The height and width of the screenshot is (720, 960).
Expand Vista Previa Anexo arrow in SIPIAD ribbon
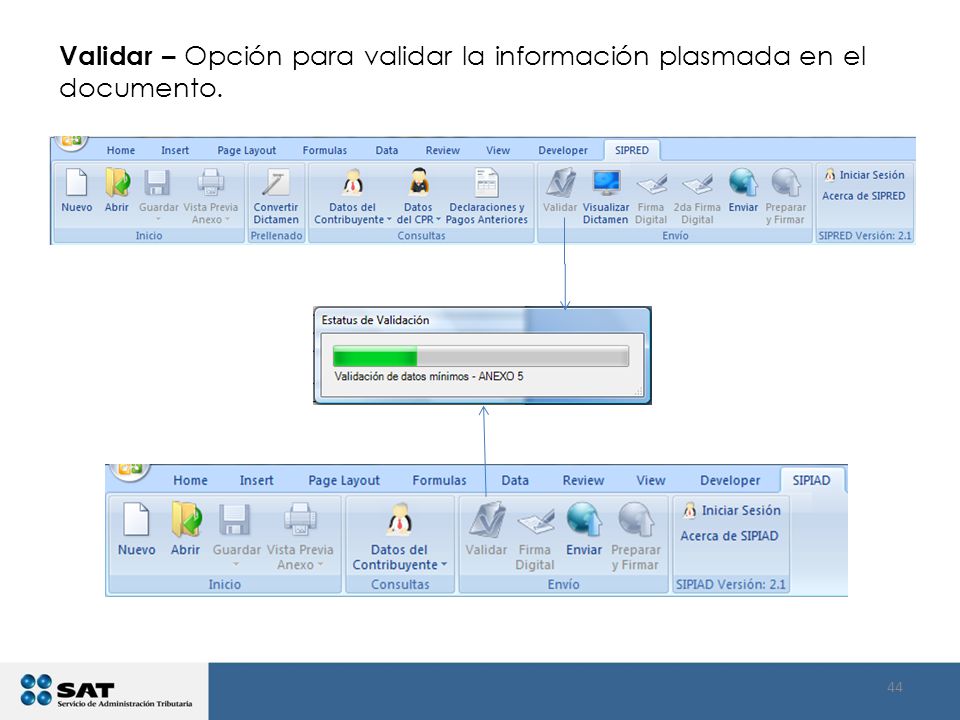pos(320,564)
